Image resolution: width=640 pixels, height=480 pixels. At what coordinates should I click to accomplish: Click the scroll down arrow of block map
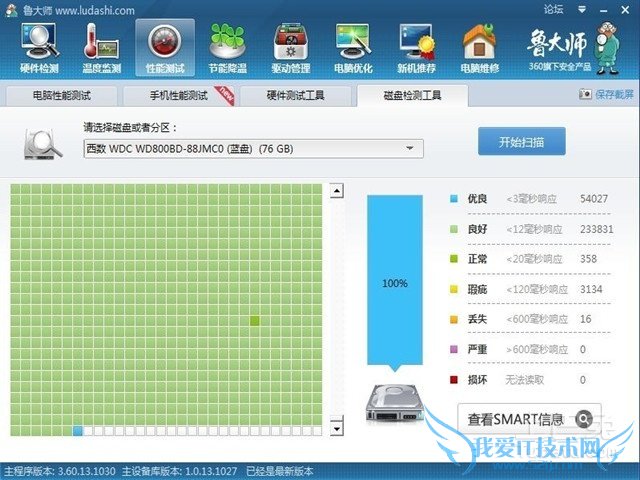pos(337,429)
